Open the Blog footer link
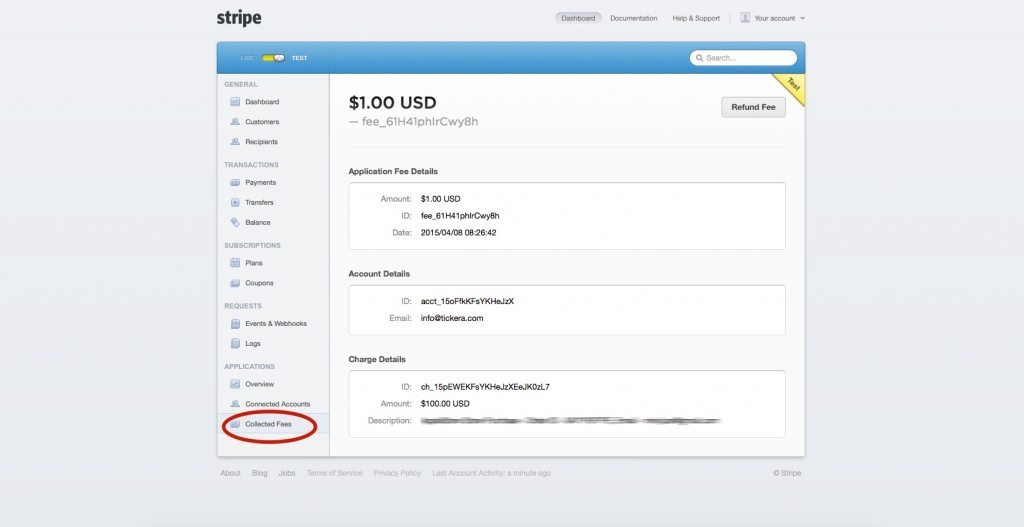 (x=259, y=473)
